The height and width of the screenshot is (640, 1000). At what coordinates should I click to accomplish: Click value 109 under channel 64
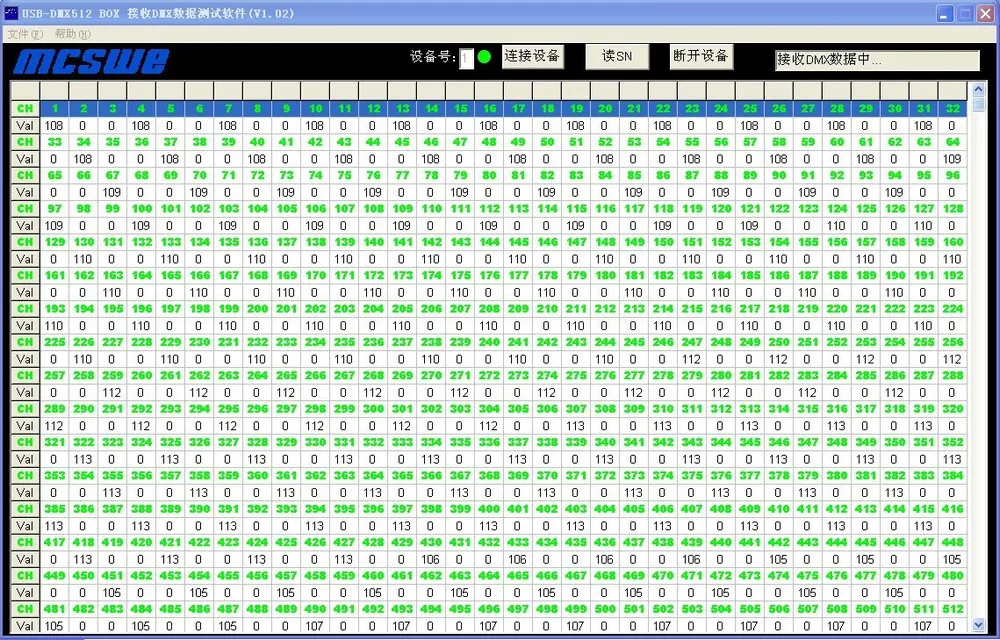[x=952, y=159]
